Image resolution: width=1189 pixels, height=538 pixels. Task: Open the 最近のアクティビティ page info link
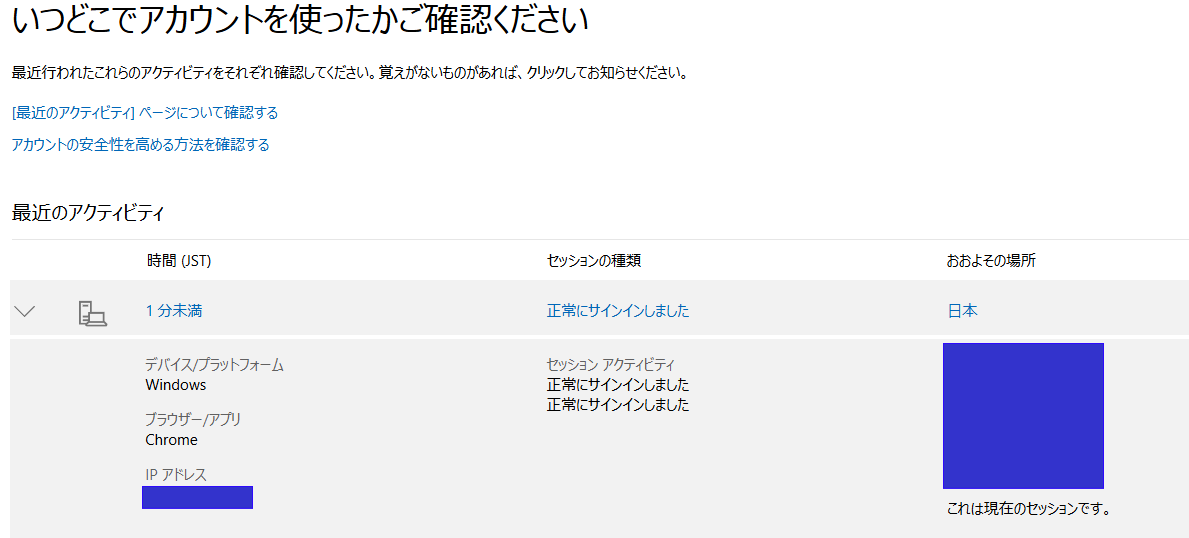[145, 113]
